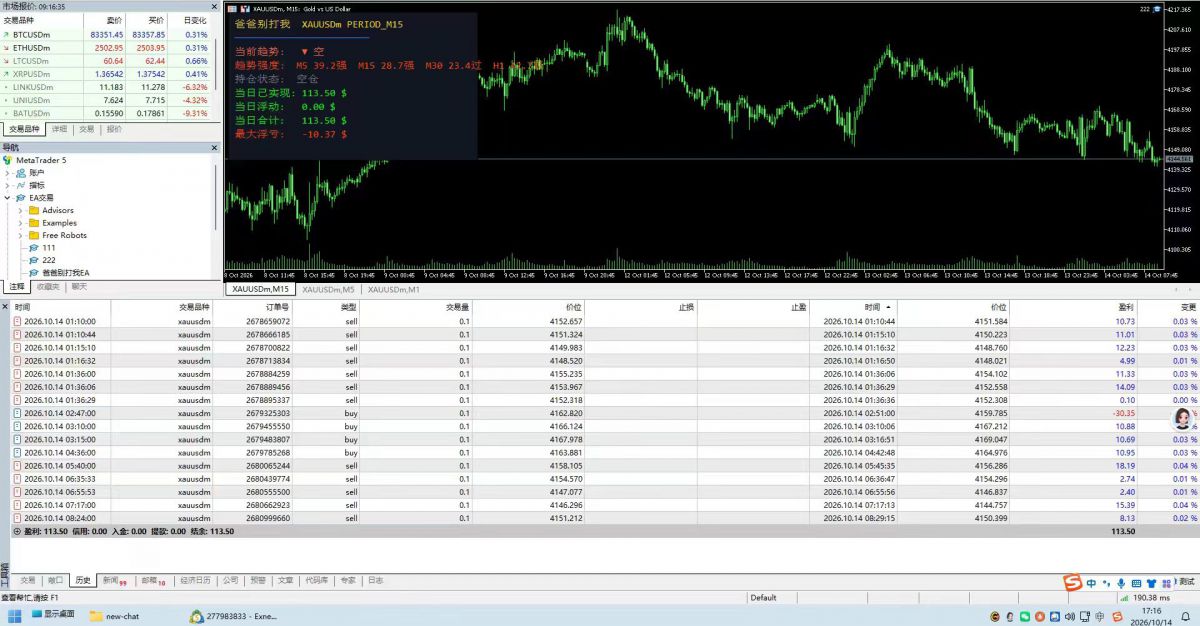Image resolution: width=1200 pixels, height=626 pixels.
Task: Open the 新闻 news tab in toolbox
Action: [x=113, y=580]
